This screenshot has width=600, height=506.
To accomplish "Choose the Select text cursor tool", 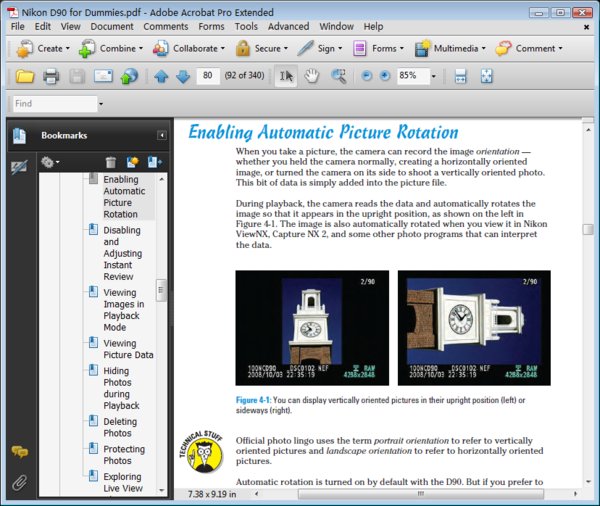I will coord(286,76).
